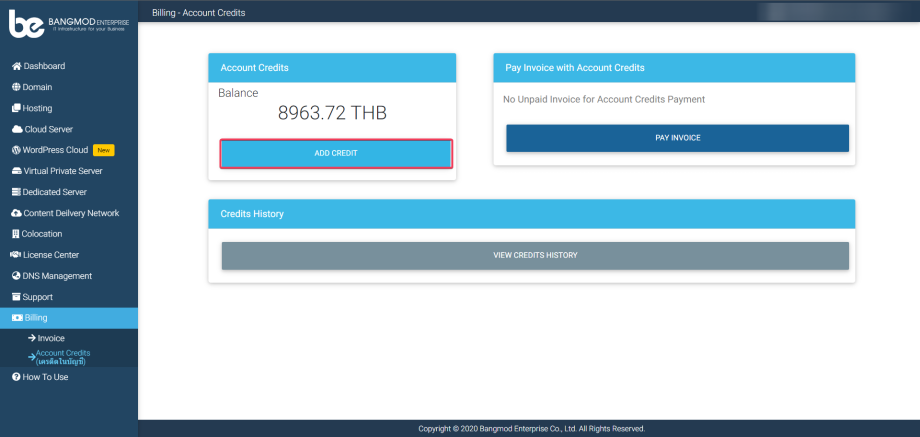920x437 pixels.
Task: Click the Virtual Private Server icon
Action: click(18, 171)
